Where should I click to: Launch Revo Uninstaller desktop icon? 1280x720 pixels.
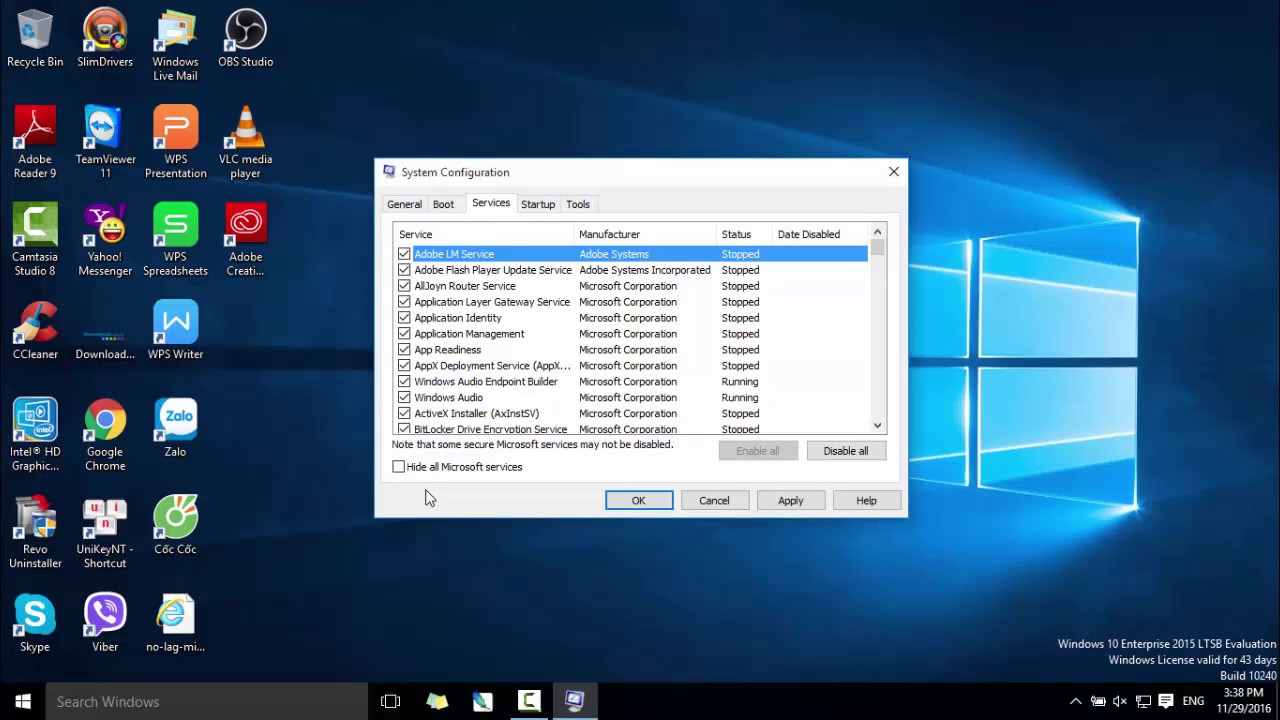(x=35, y=533)
